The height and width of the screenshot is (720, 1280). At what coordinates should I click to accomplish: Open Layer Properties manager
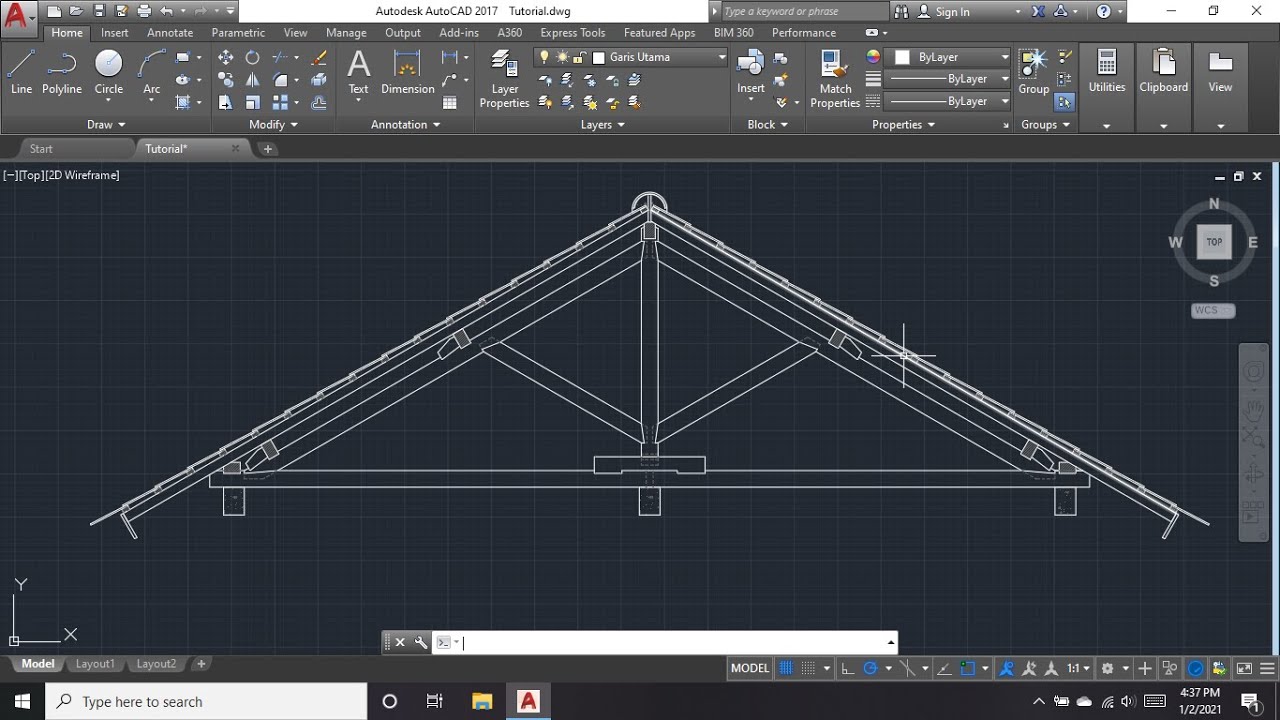point(504,80)
